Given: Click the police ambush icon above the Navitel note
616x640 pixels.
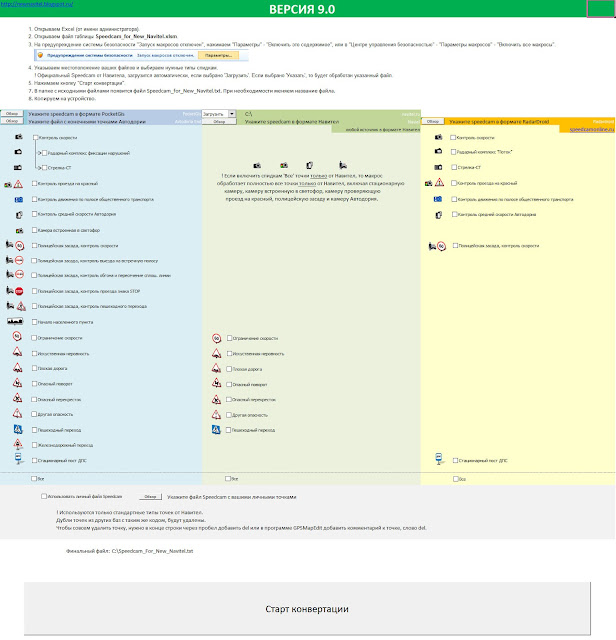Looking at the screenshot, I should point(343,165).
